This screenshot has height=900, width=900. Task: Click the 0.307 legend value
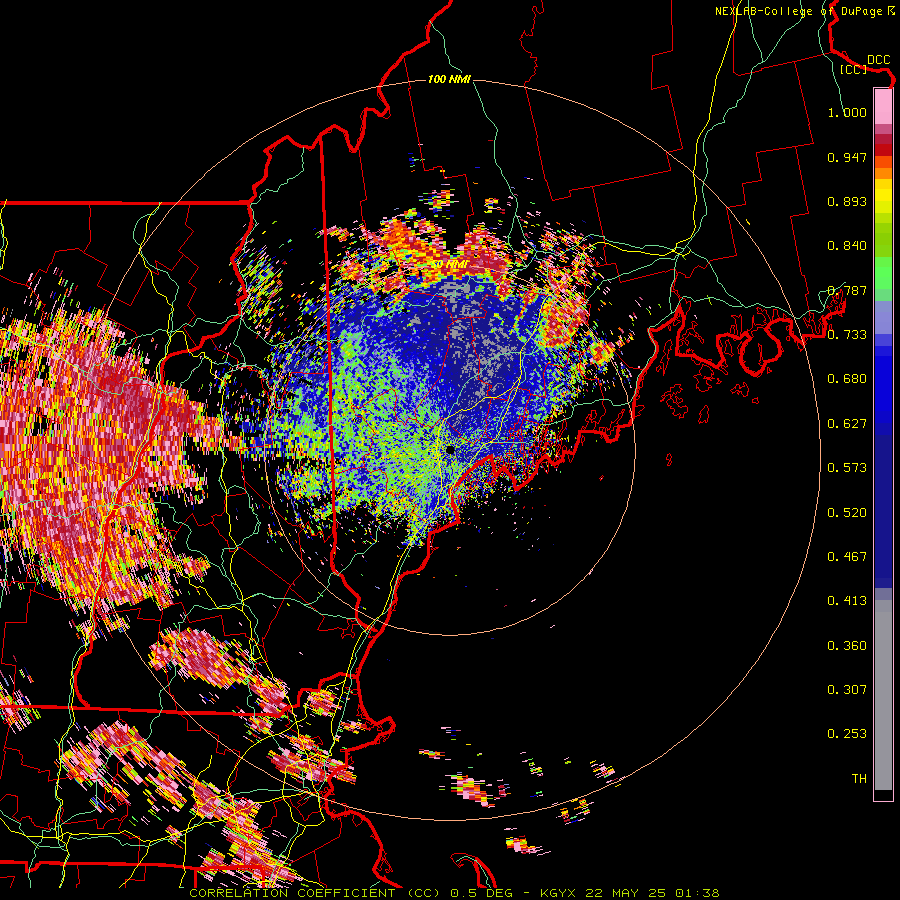847,690
